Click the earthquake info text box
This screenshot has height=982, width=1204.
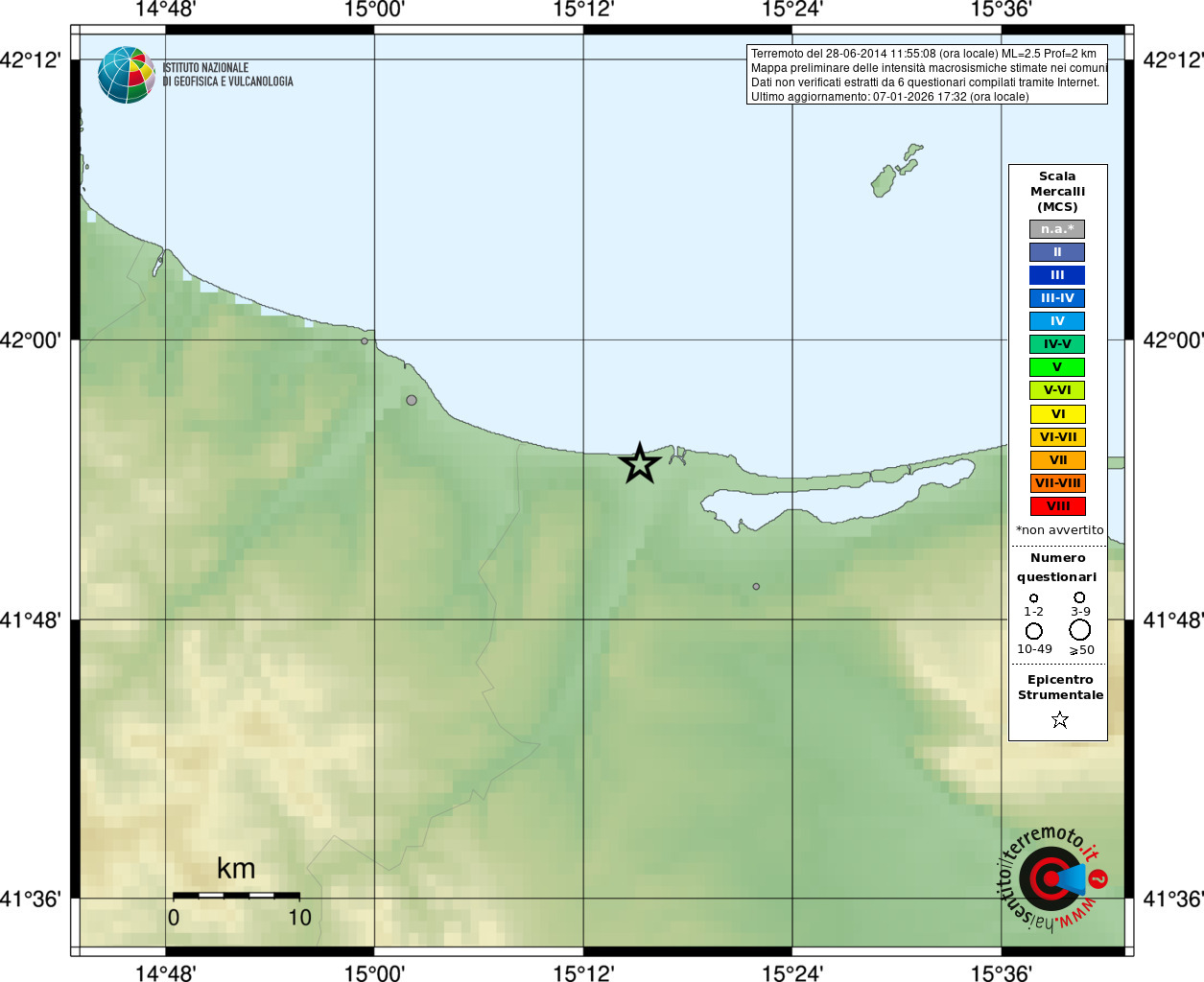pyautogui.click(x=927, y=75)
